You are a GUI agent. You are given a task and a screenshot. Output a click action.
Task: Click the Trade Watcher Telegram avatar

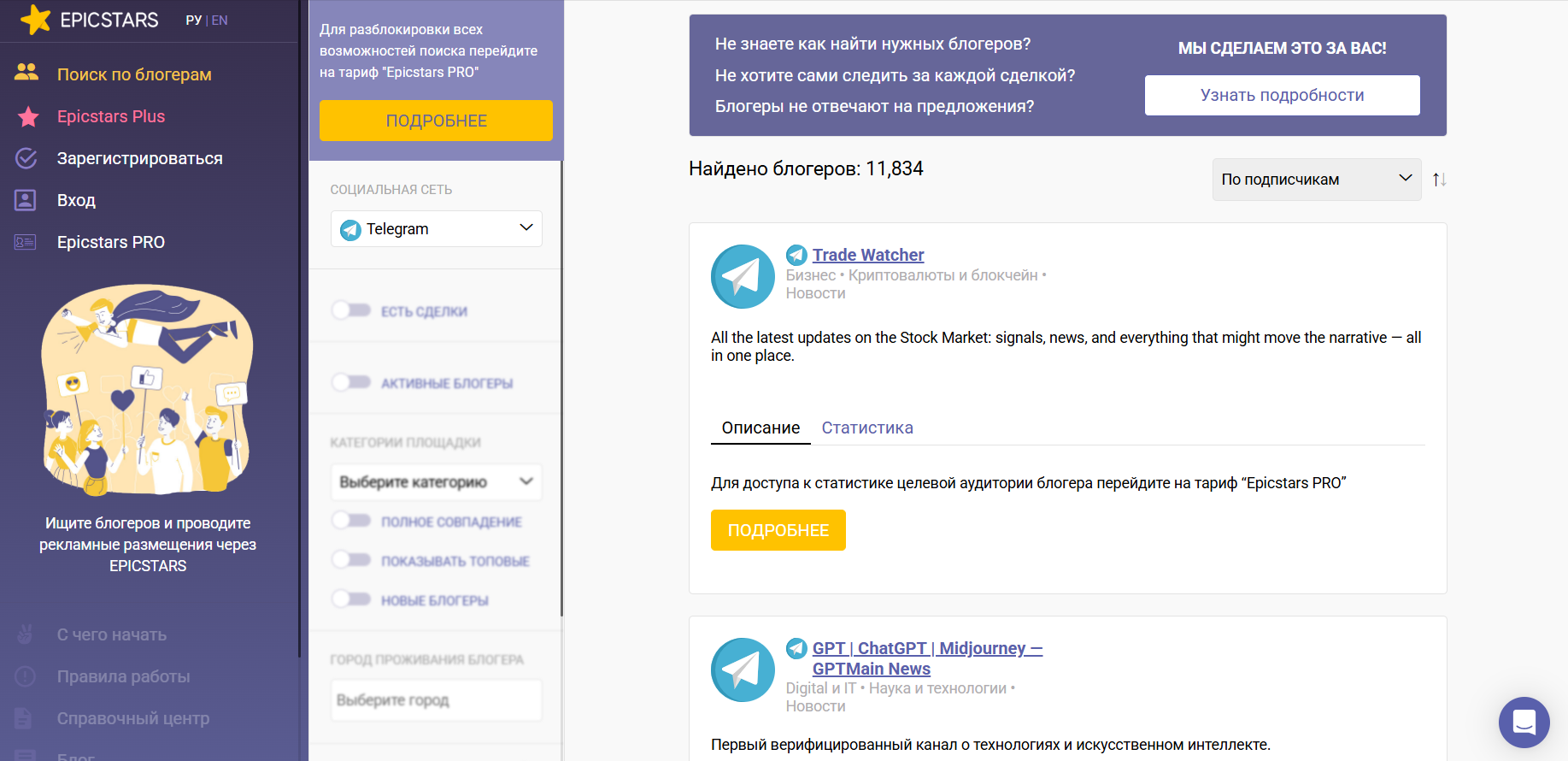click(x=743, y=276)
